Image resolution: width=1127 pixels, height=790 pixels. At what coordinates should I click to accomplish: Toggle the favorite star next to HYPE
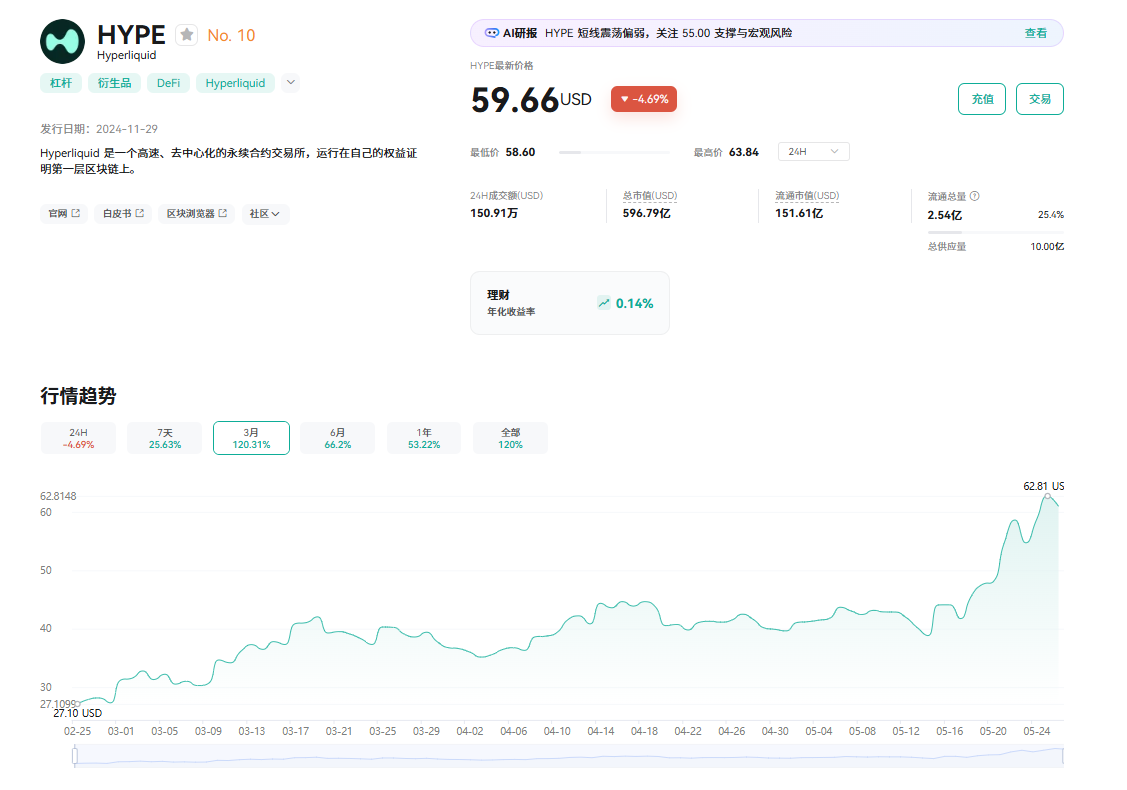pos(187,35)
